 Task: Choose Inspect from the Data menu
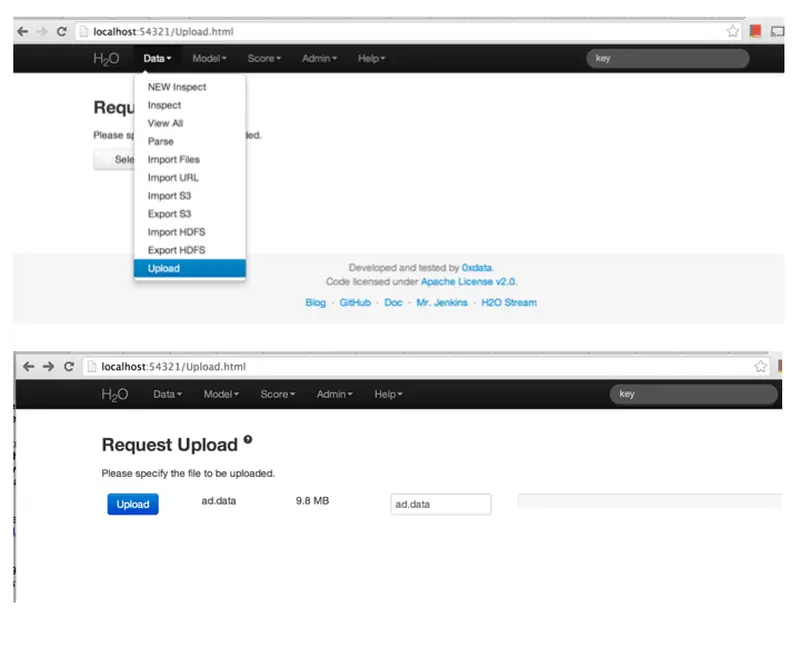click(x=190, y=105)
